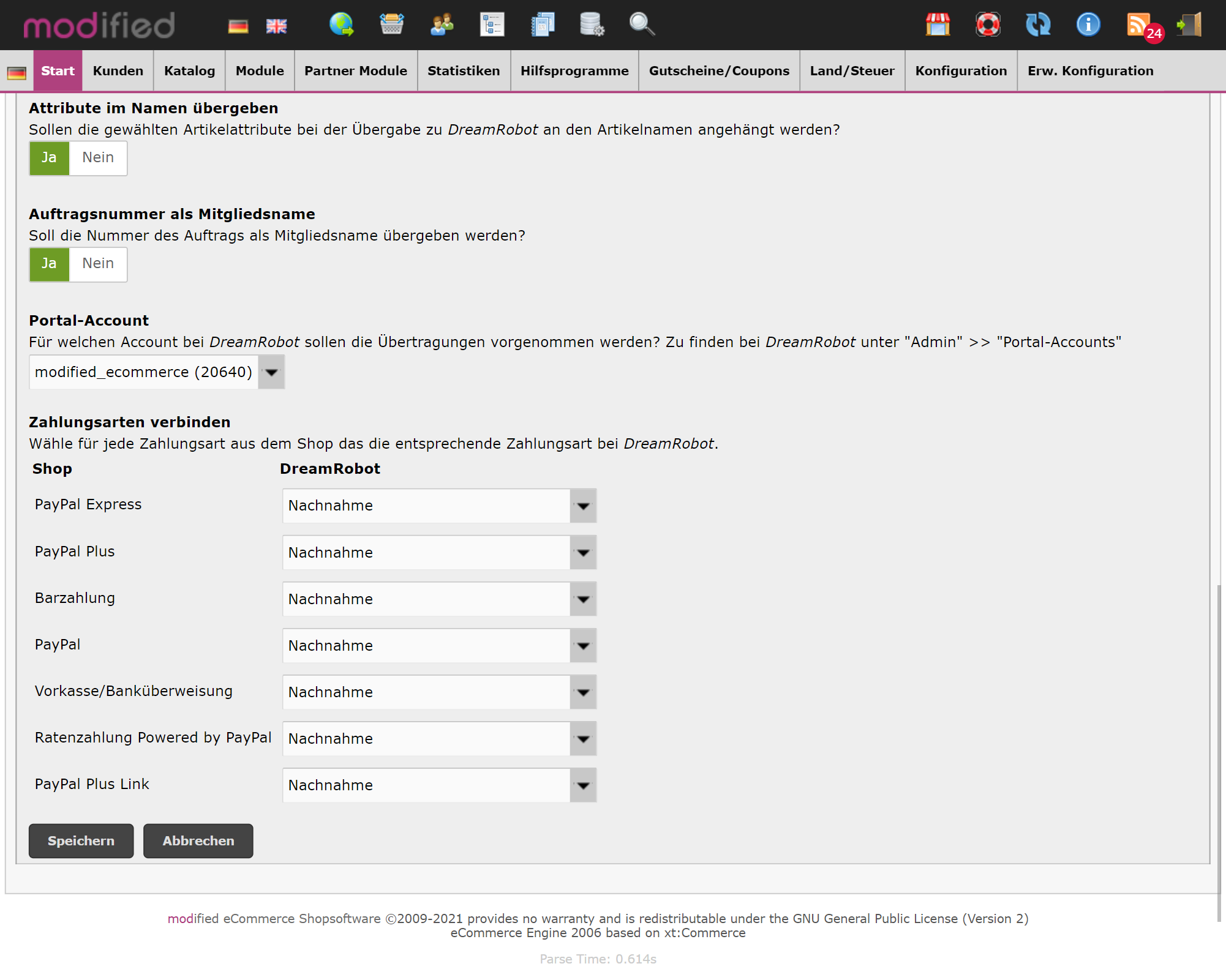1226x980 pixels.
Task: Open the categories tree icon in the toolbar
Action: pos(492,24)
